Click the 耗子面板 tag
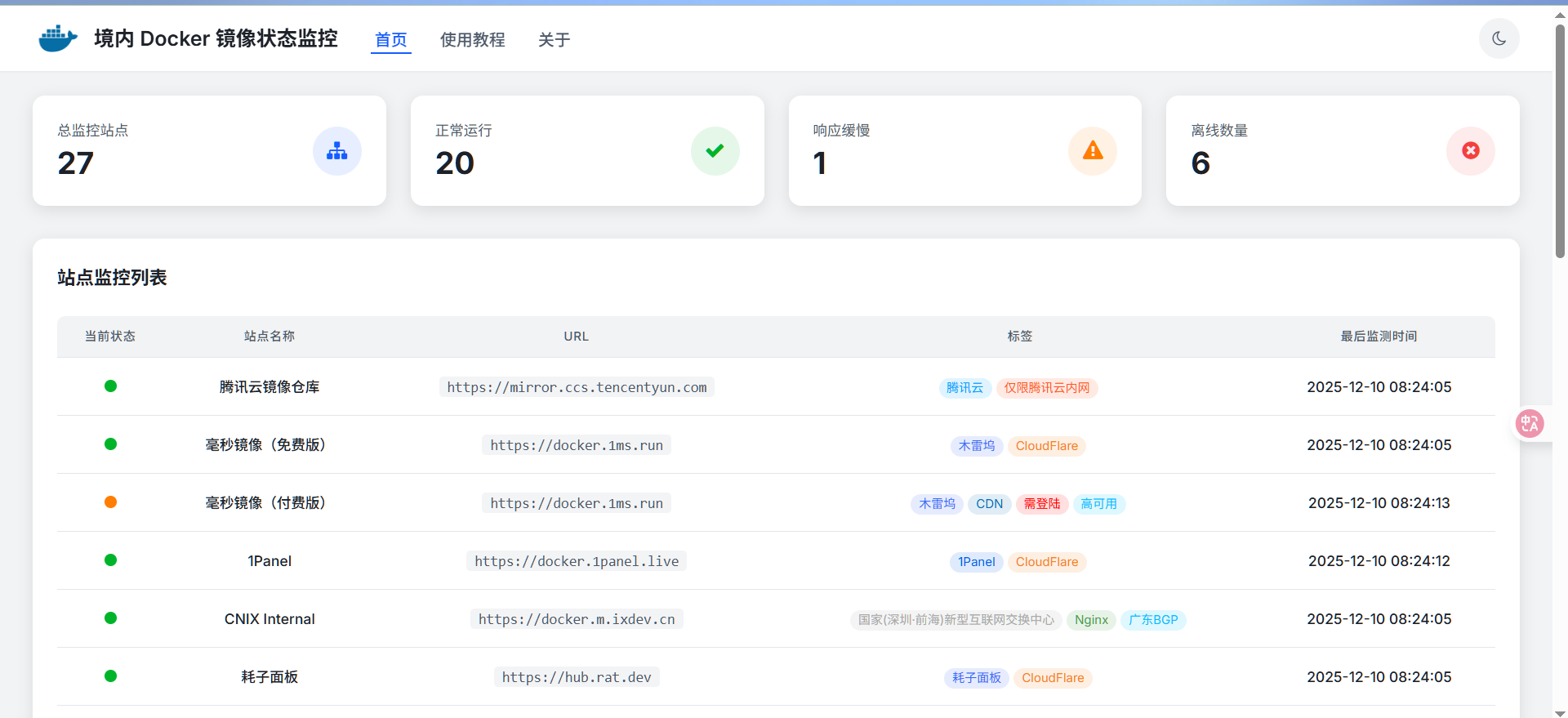1568x718 pixels. click(x=977, y=678)
